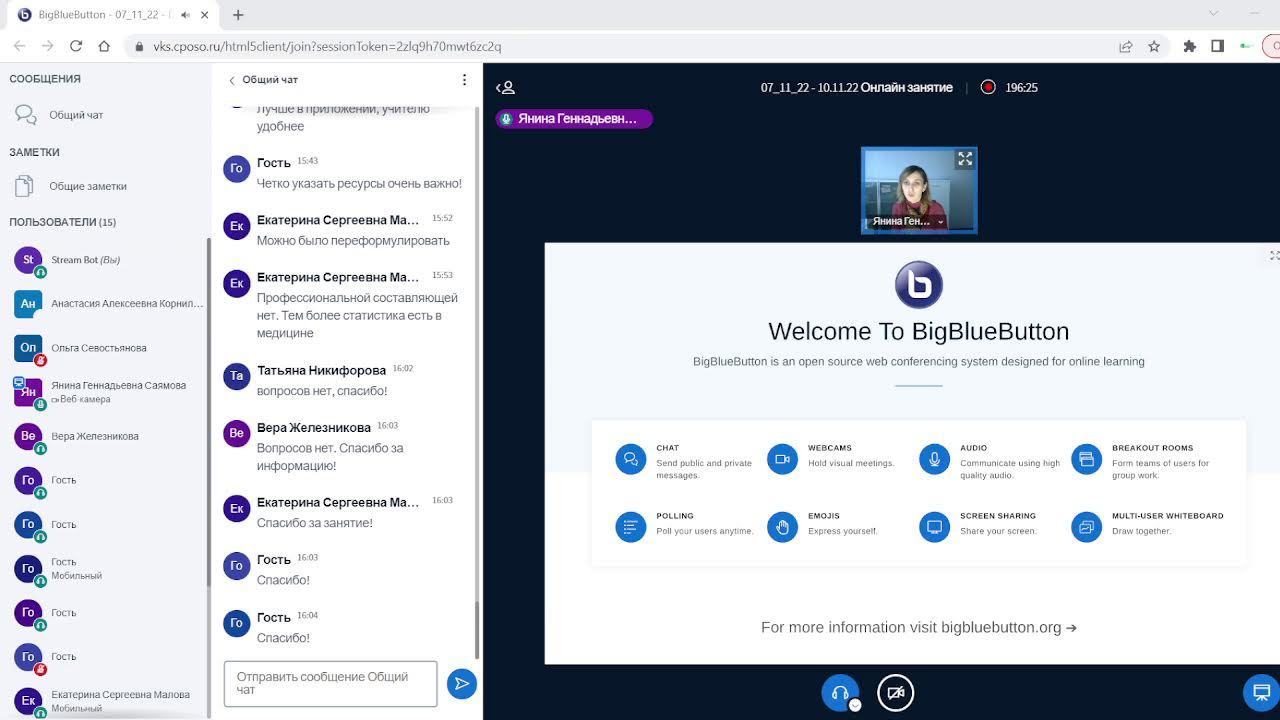Click the share webcam button

point(896,692)
